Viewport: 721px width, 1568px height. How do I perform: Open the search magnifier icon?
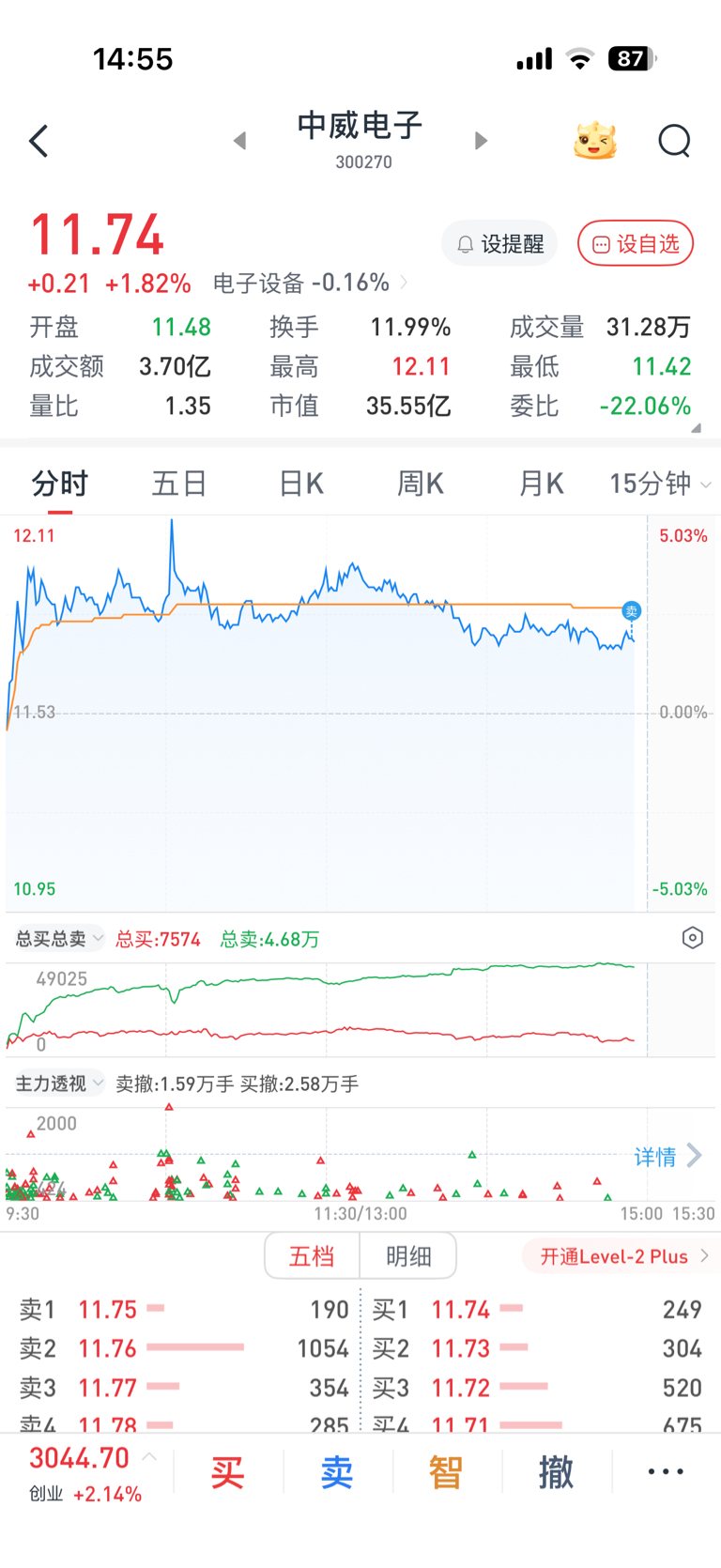pos(674,141)
